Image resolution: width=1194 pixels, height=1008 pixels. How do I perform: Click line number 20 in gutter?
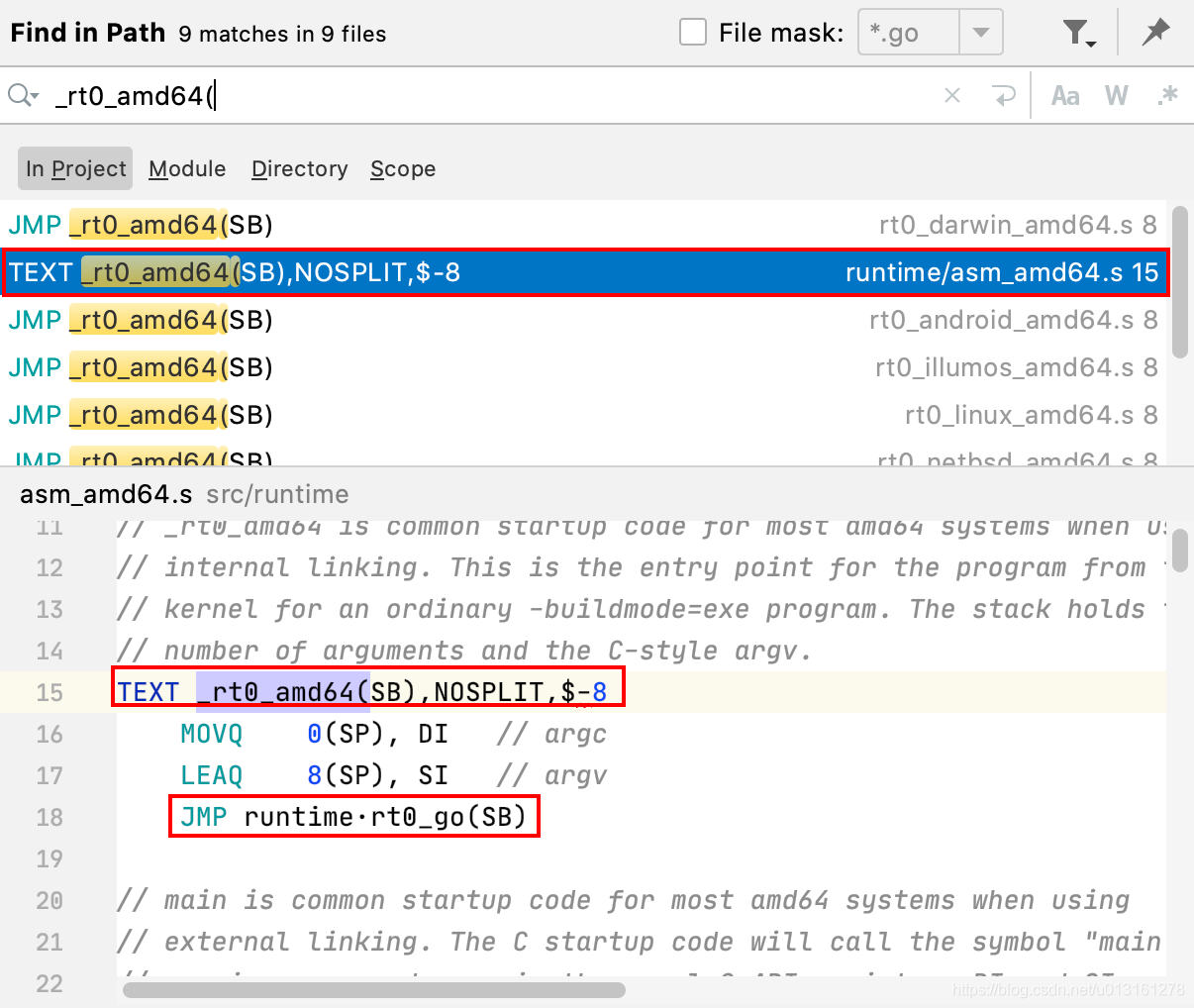pos(50,900)
